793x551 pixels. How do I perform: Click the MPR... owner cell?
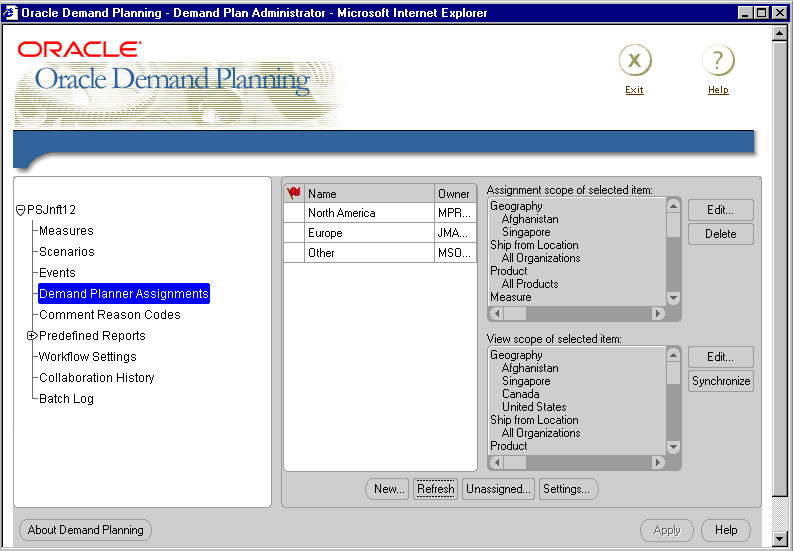[x=455, y=213]
